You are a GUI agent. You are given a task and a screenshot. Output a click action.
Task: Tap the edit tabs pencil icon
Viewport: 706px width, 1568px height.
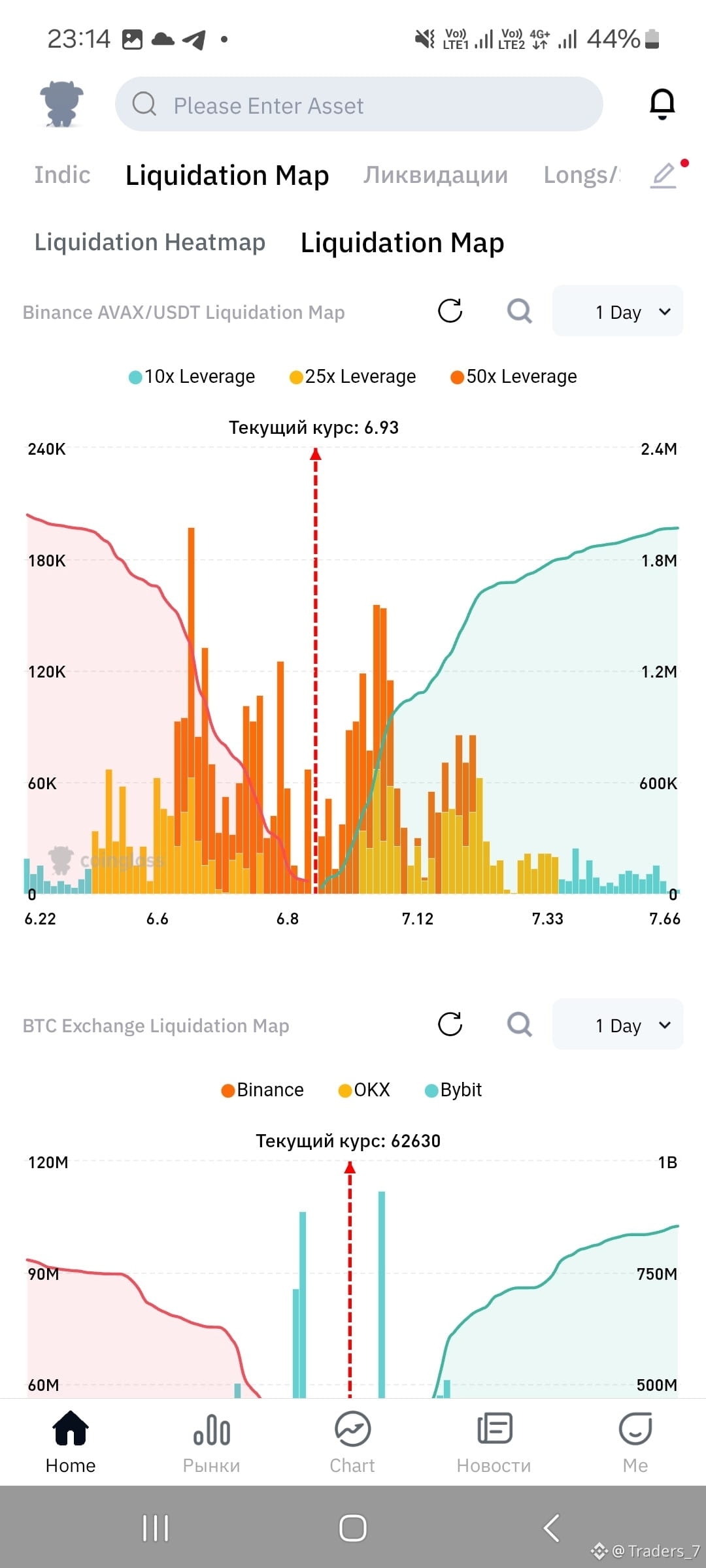pyautogui.click(x=663, y=175)
